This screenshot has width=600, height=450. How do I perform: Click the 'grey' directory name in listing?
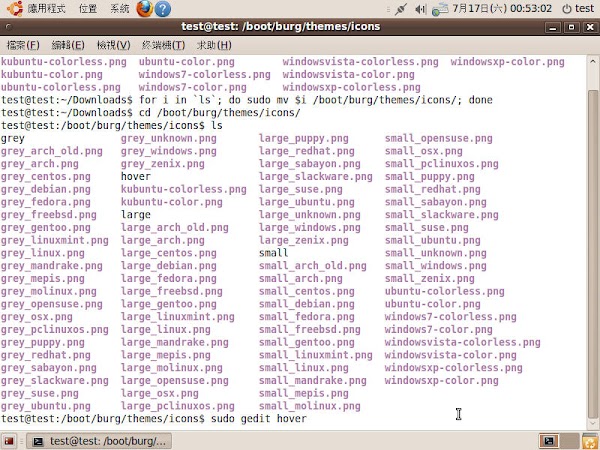click(13, 139)
